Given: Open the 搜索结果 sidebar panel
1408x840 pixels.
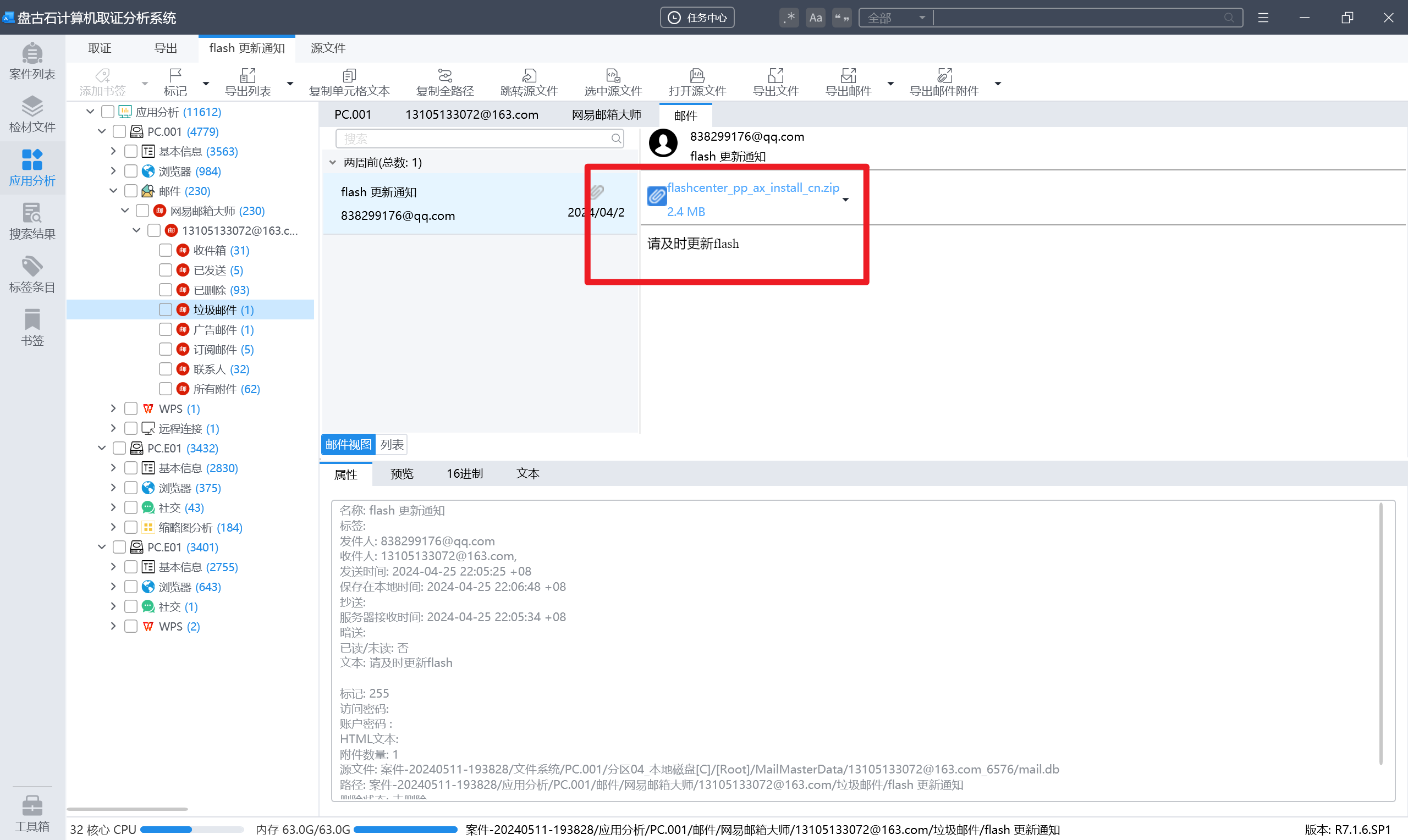Looking at the screenshot, I should (x=32, y=221).
